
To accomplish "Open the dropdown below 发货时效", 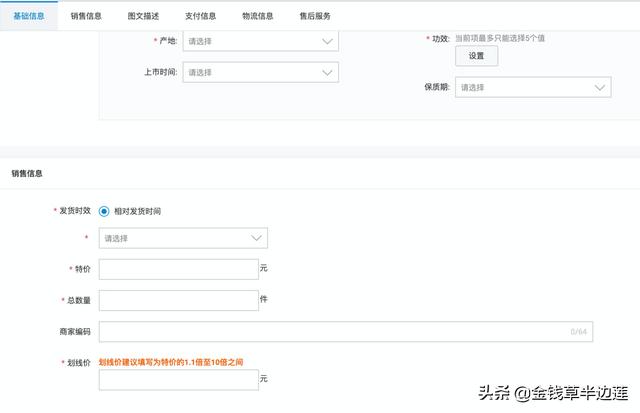I will (x=183, y=238).
